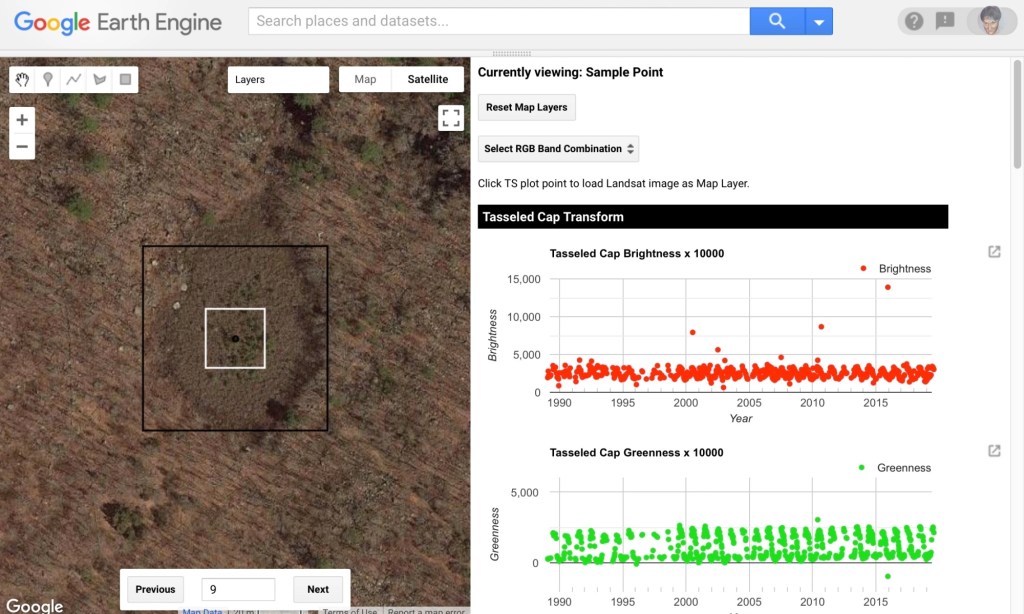Image resolution: width=1024 pixels, height=614 pixels.
Task: Expand the Layers panel
Action: [x=278, y=80]
